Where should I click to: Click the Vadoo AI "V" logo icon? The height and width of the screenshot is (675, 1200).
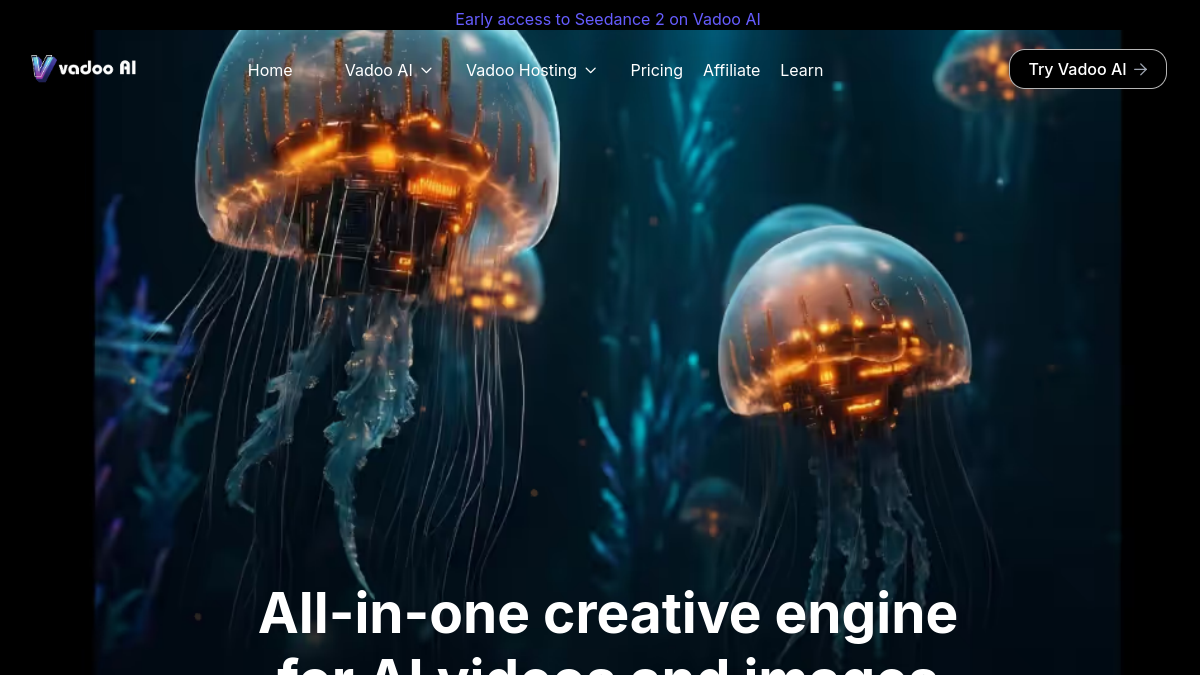[43, 68]
